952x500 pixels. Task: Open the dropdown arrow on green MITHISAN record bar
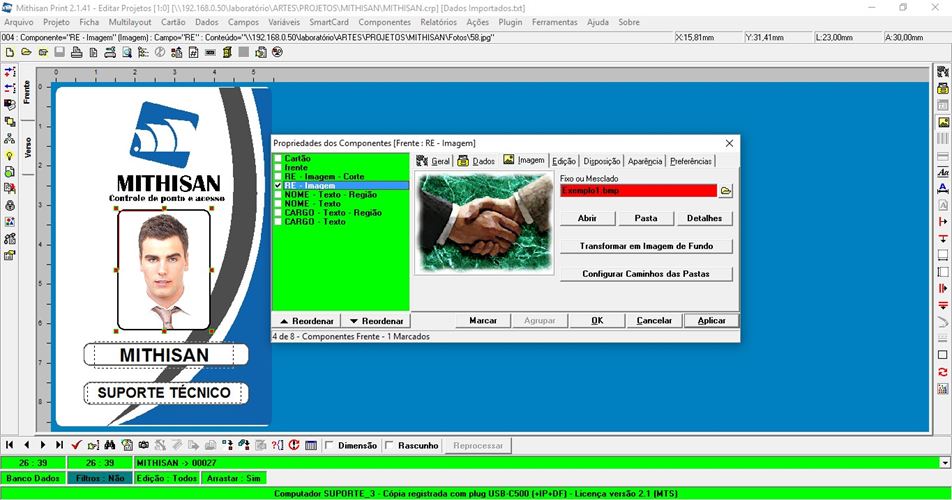[945, 463]
